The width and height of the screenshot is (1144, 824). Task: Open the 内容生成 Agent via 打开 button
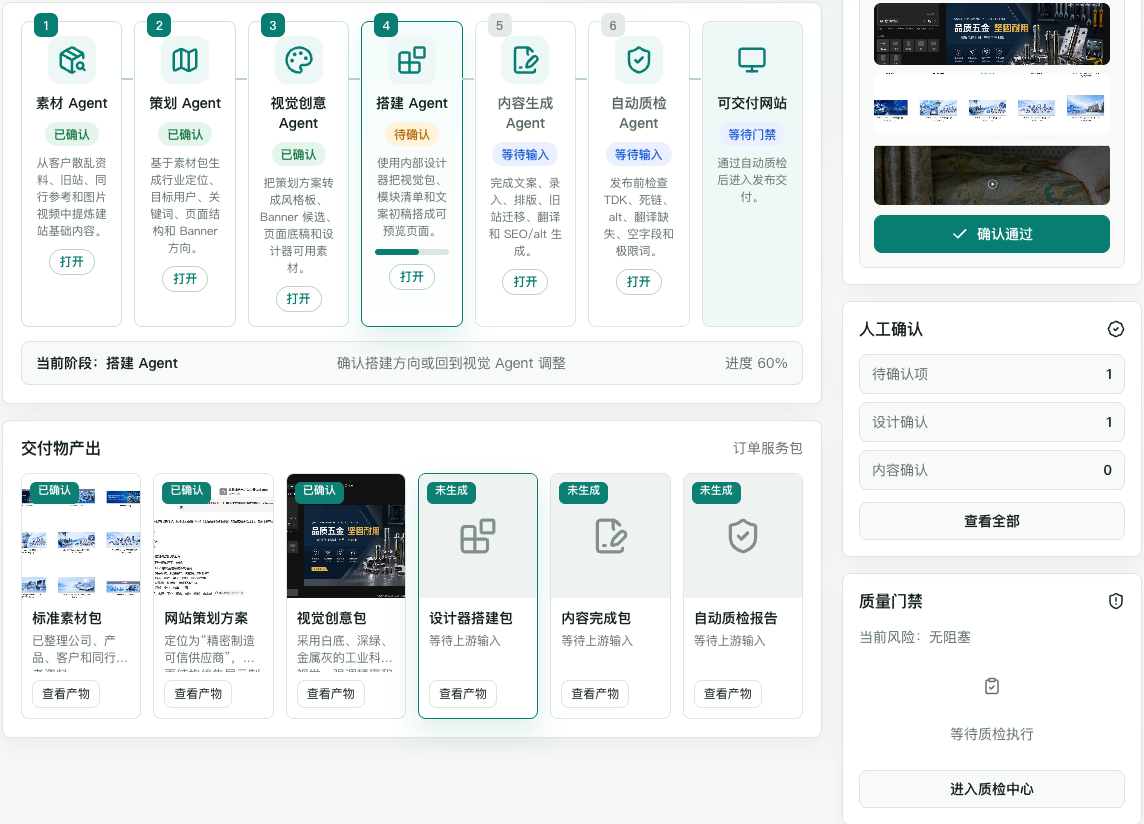pos(525,282)
